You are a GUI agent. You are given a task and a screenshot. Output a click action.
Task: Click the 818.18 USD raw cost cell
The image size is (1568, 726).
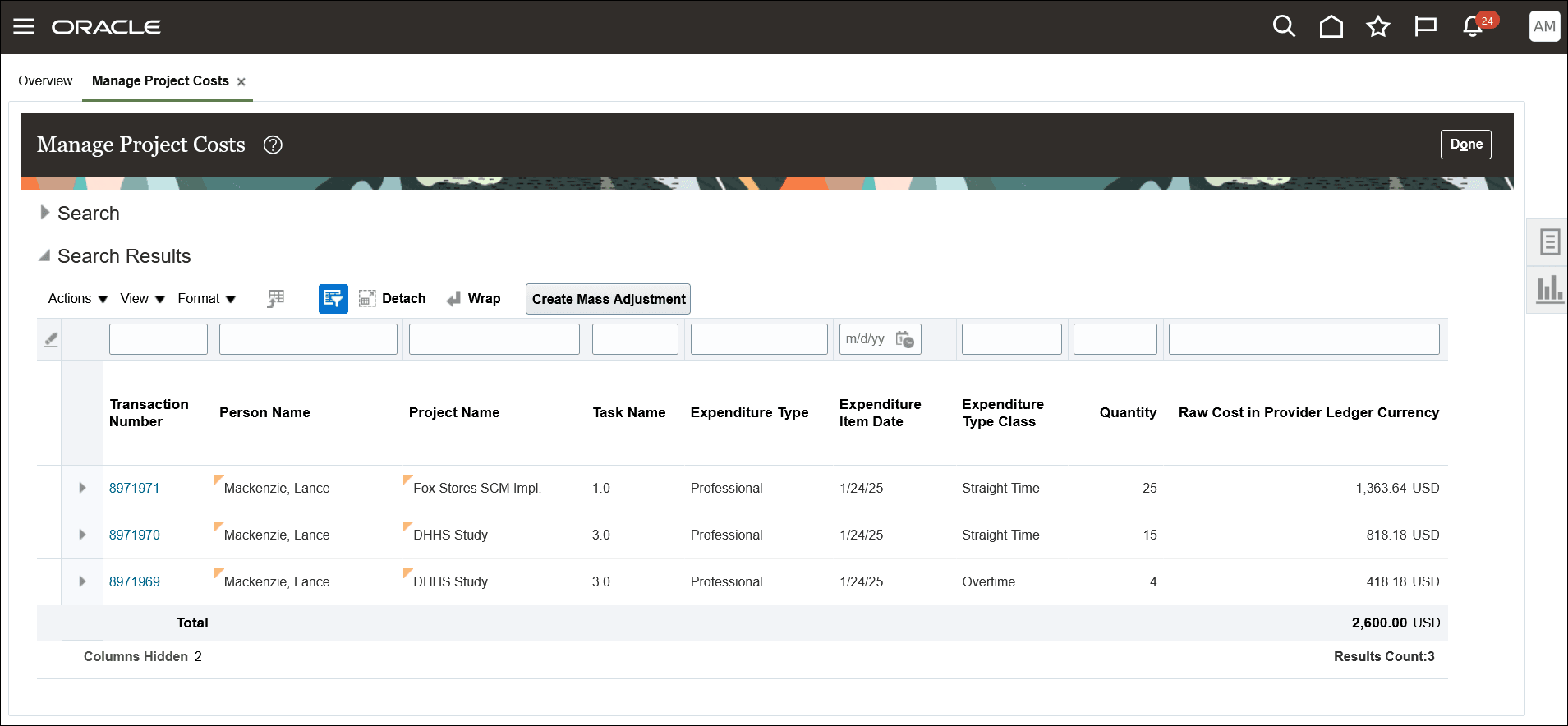(1403, 535)
